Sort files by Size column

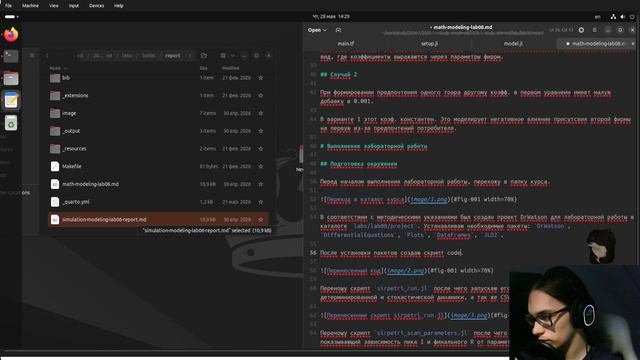(204, 68)
